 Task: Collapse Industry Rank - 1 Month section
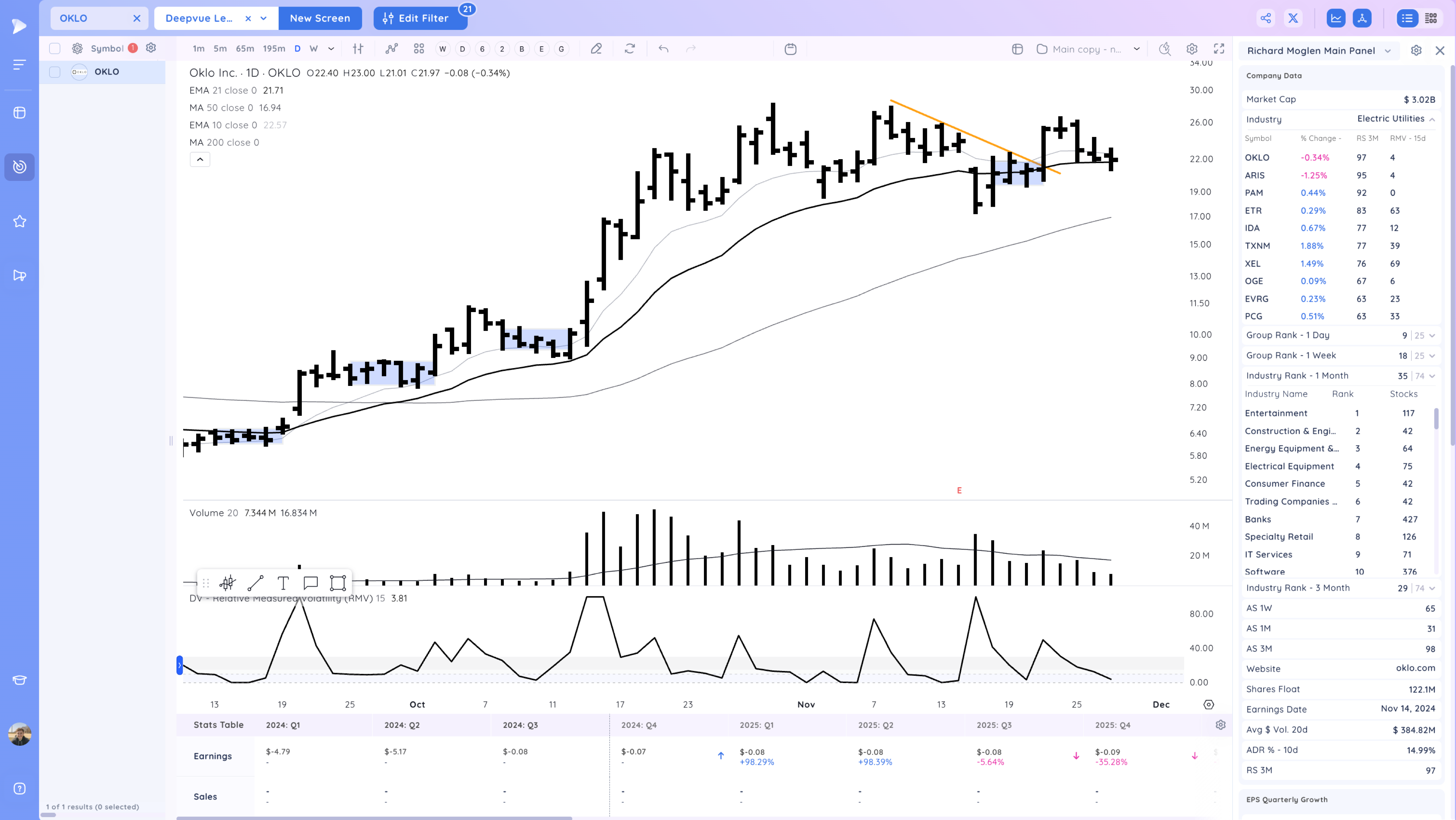[x=1432, y=376]
